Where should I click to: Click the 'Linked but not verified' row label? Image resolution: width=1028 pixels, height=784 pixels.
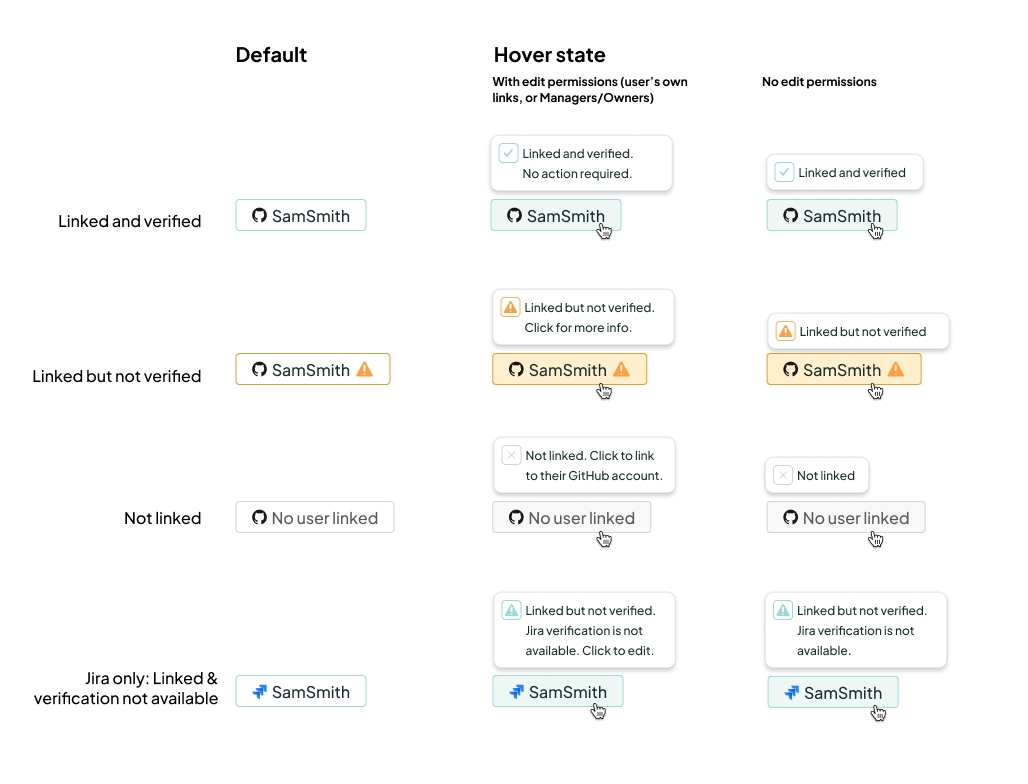(x=117, y=376)
